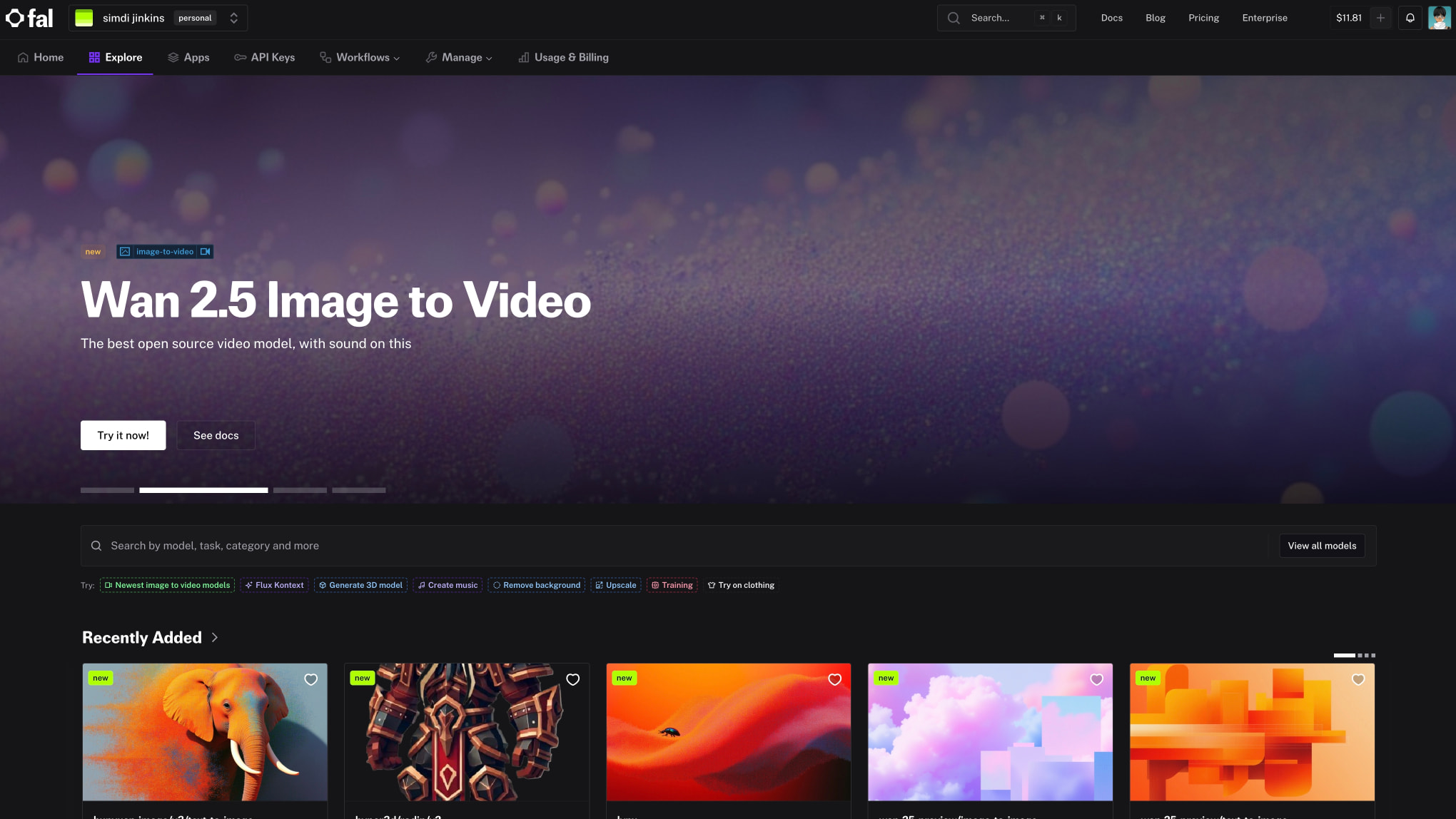Image resolution: width=1456 pixels, height=819 pixels.
Task: Select the Upscale chip
Action: (616, 585)
